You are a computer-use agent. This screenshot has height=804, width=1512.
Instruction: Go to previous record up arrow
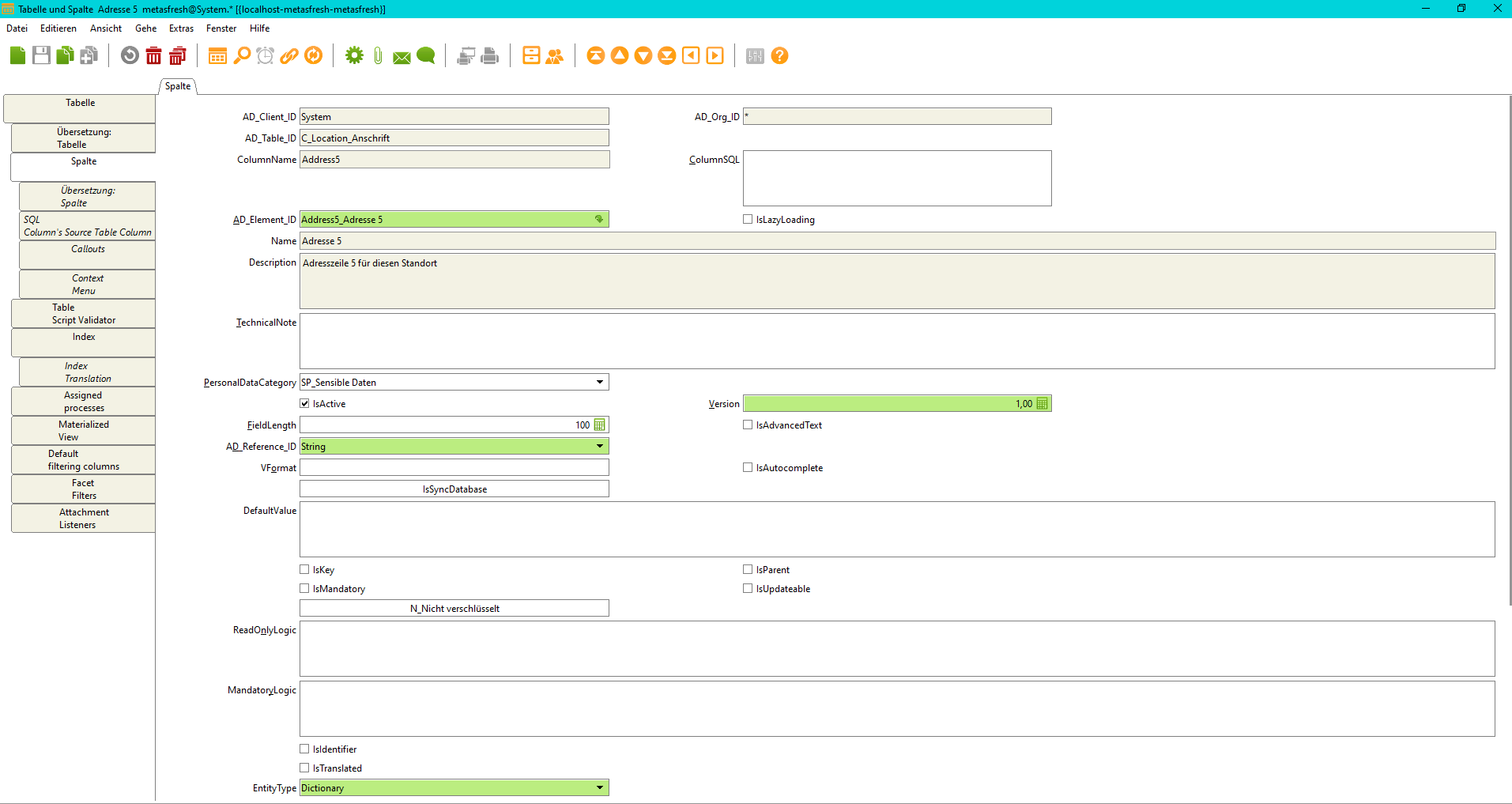(620, 55)
